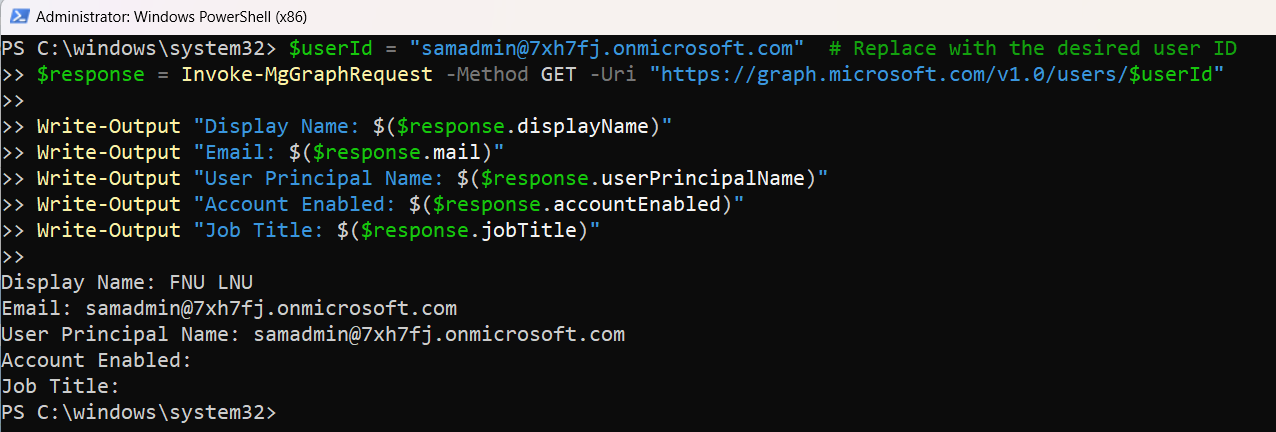This screenshot has width=1276, height=432.
Task: Click the 'Account Enabled:' output line
Action: (96, 360)
